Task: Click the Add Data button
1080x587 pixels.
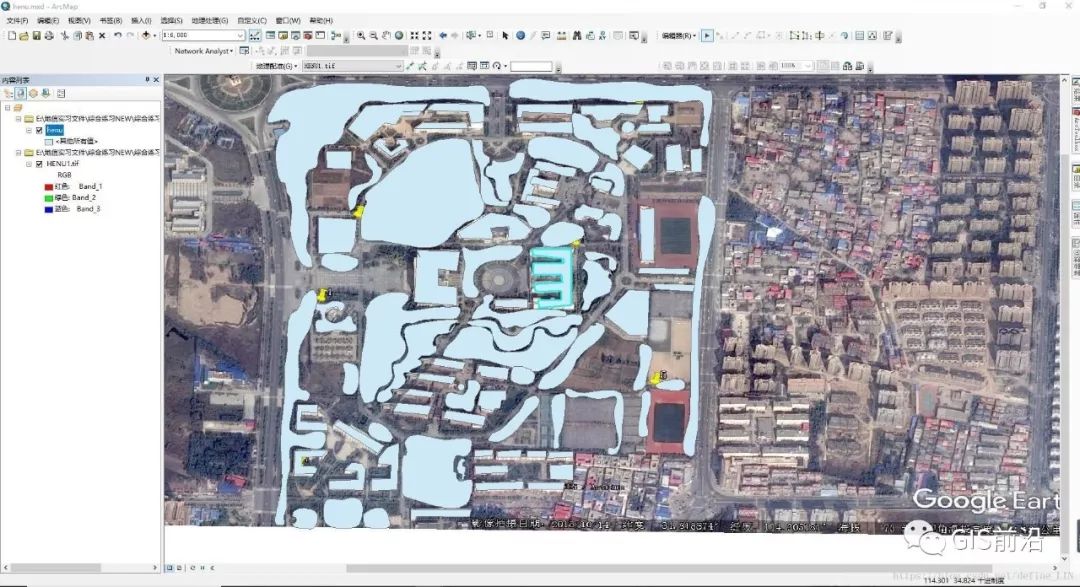Action: click(x=146, y=35)
